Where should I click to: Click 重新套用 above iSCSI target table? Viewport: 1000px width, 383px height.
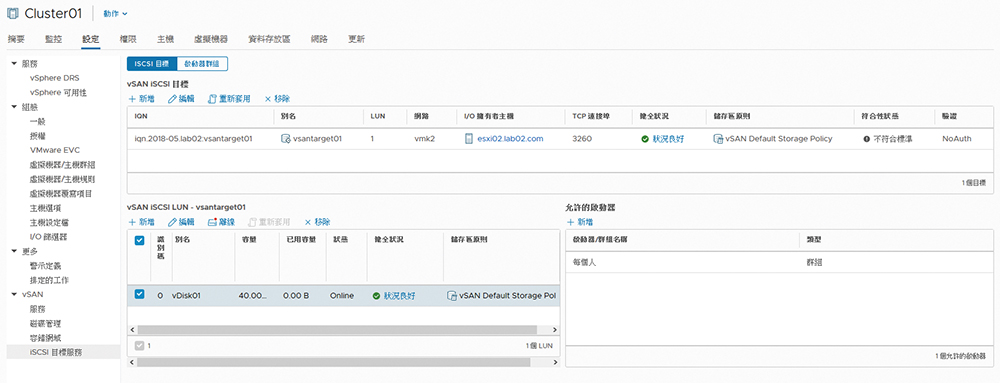[229, 99]
